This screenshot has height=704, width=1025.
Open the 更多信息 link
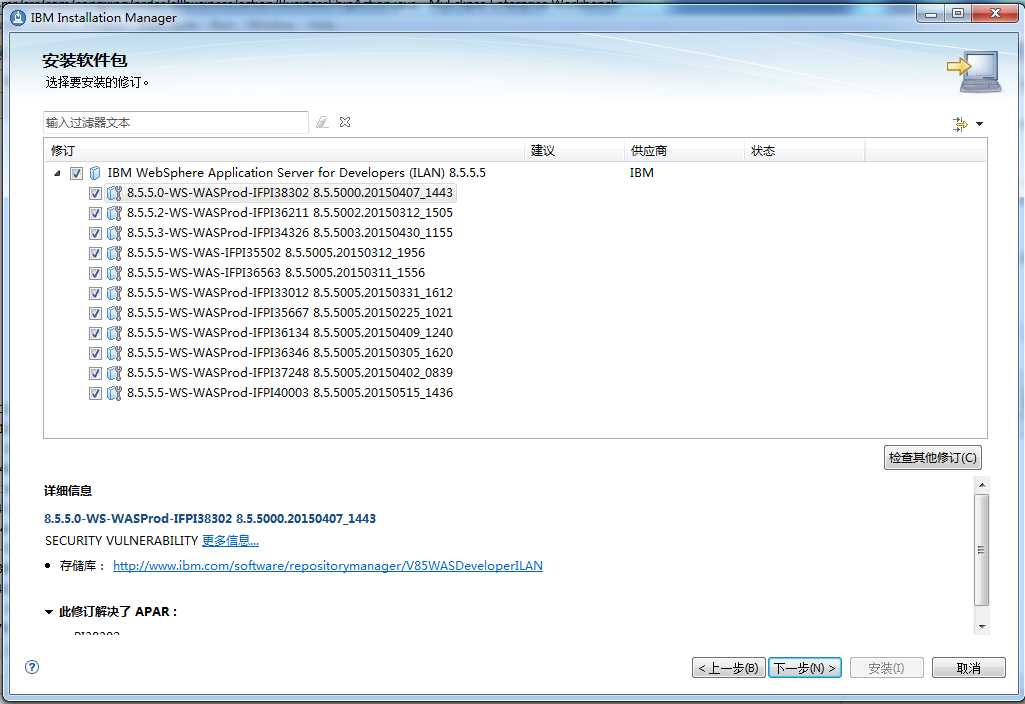(230, 541)
